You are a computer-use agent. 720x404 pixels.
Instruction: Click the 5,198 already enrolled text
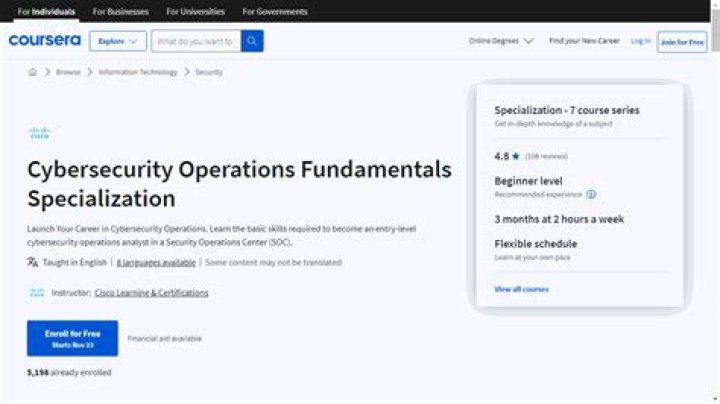click(69, 372)
